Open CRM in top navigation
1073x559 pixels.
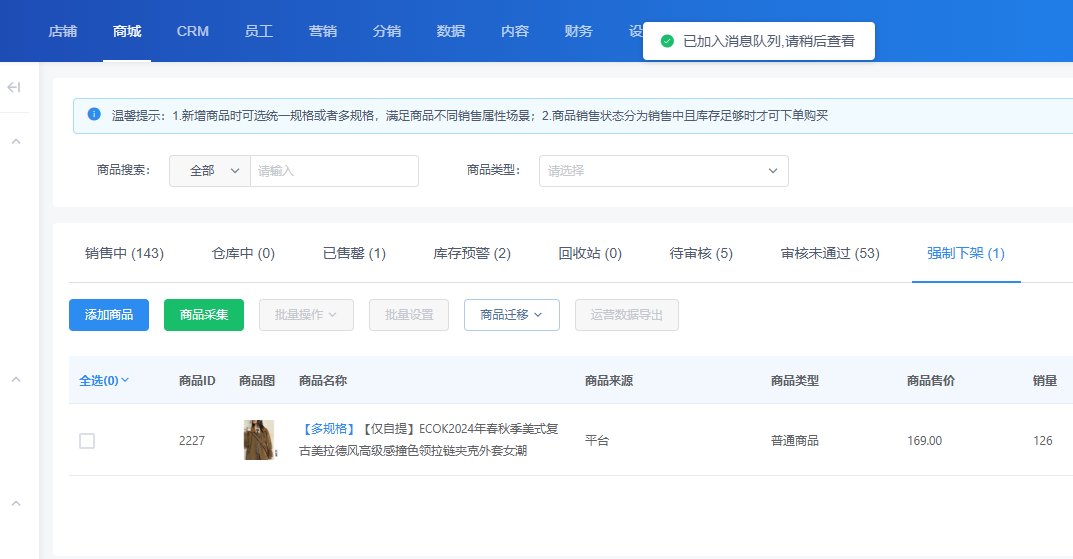(x=193, y=31)
